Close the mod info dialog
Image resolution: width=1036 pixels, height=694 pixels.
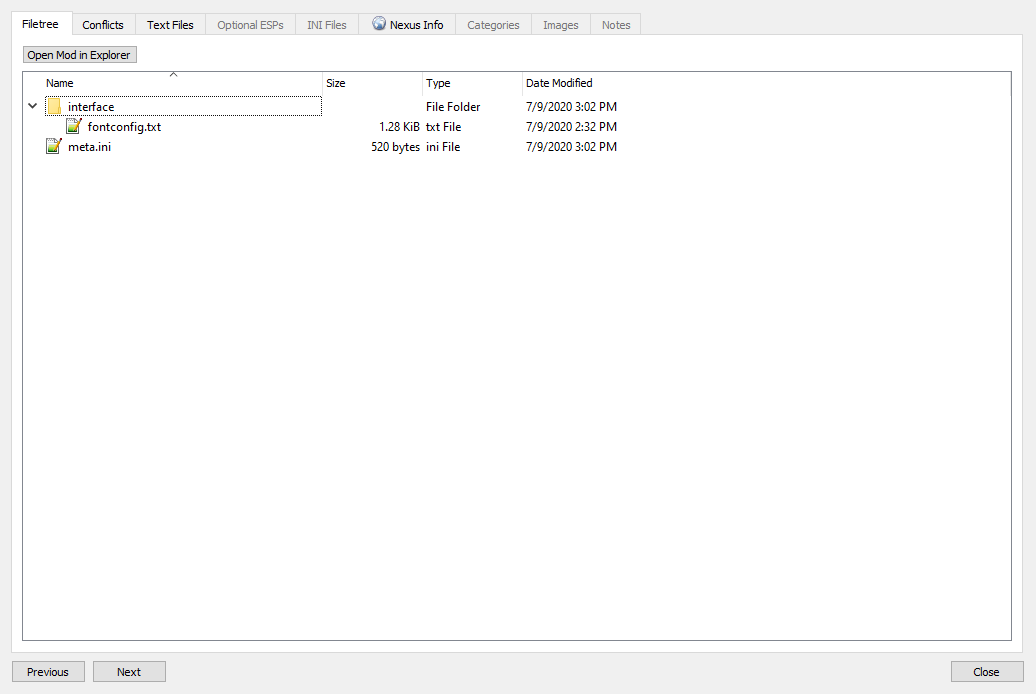pos(986,672)
